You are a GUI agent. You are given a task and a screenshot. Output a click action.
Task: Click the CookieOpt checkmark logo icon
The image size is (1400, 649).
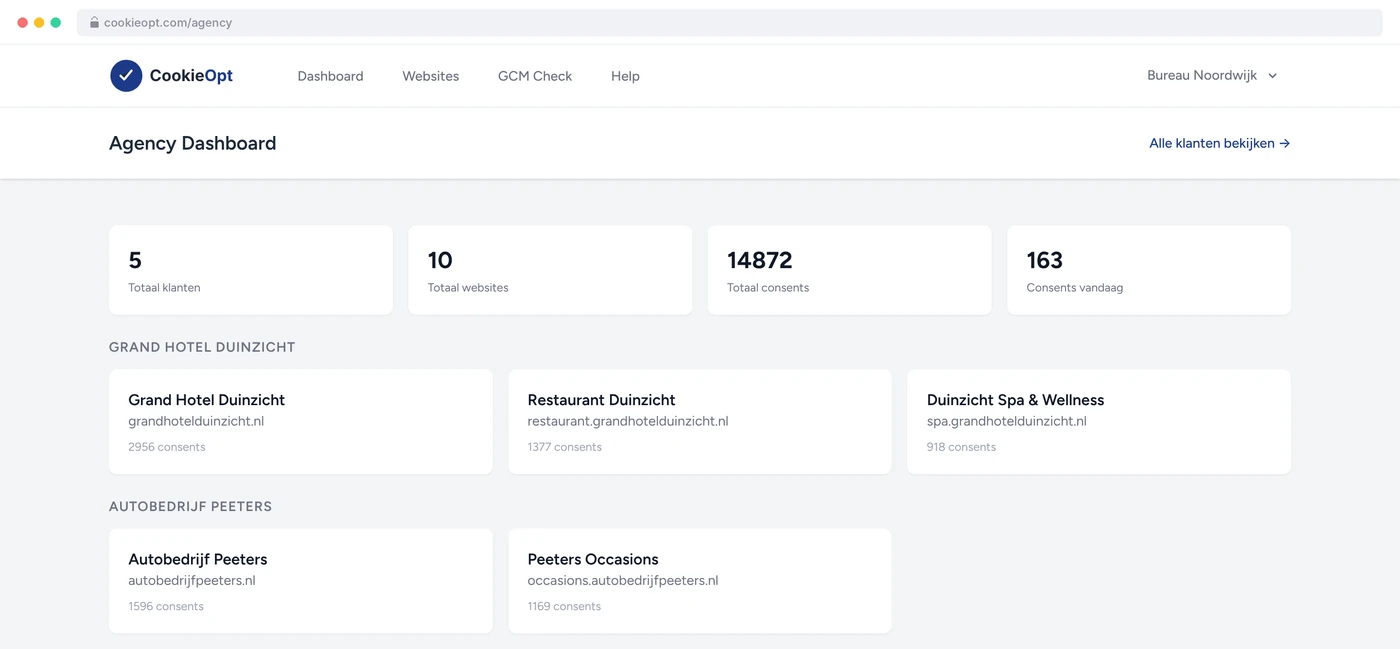126,76
